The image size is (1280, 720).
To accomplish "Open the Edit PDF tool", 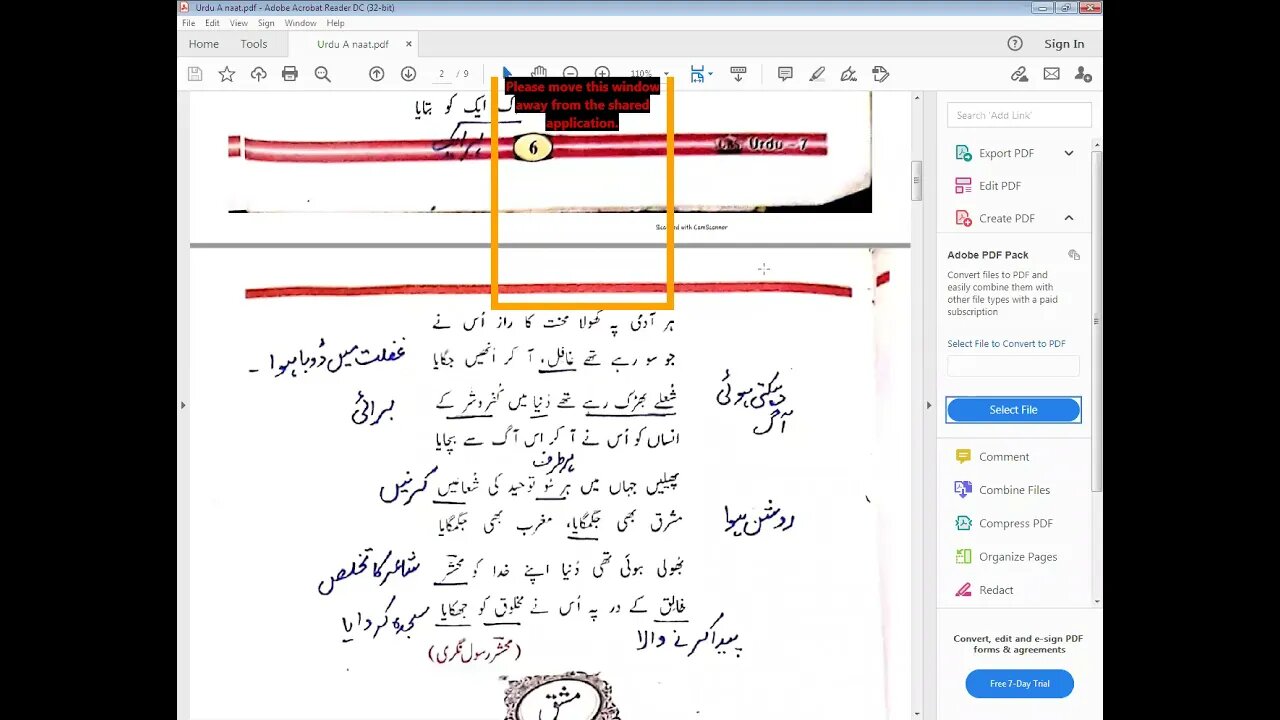I will click(999, 186).
